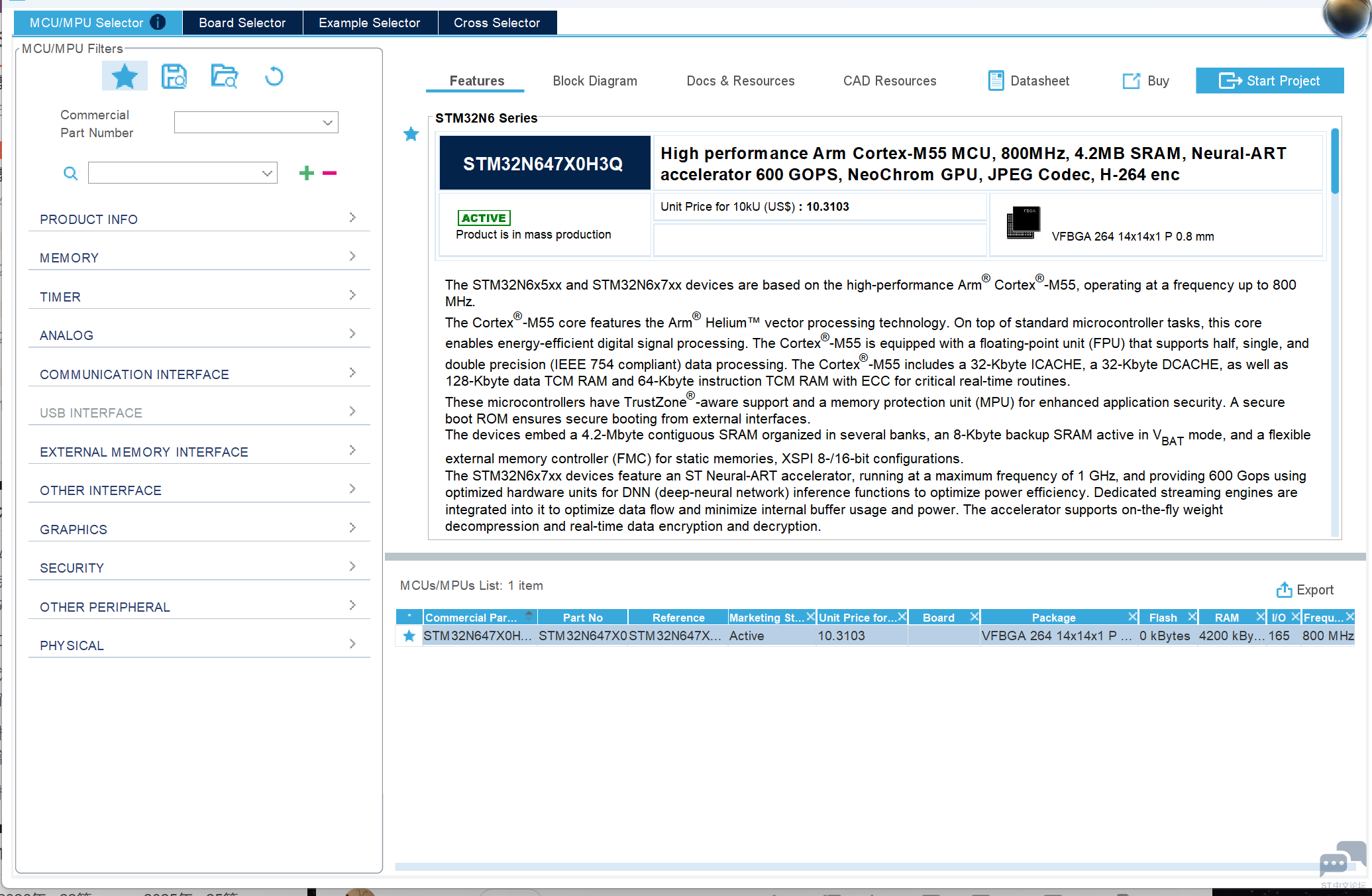Switch to the Board Selector tab
The image size is (1372, 896).
(242, 23)
